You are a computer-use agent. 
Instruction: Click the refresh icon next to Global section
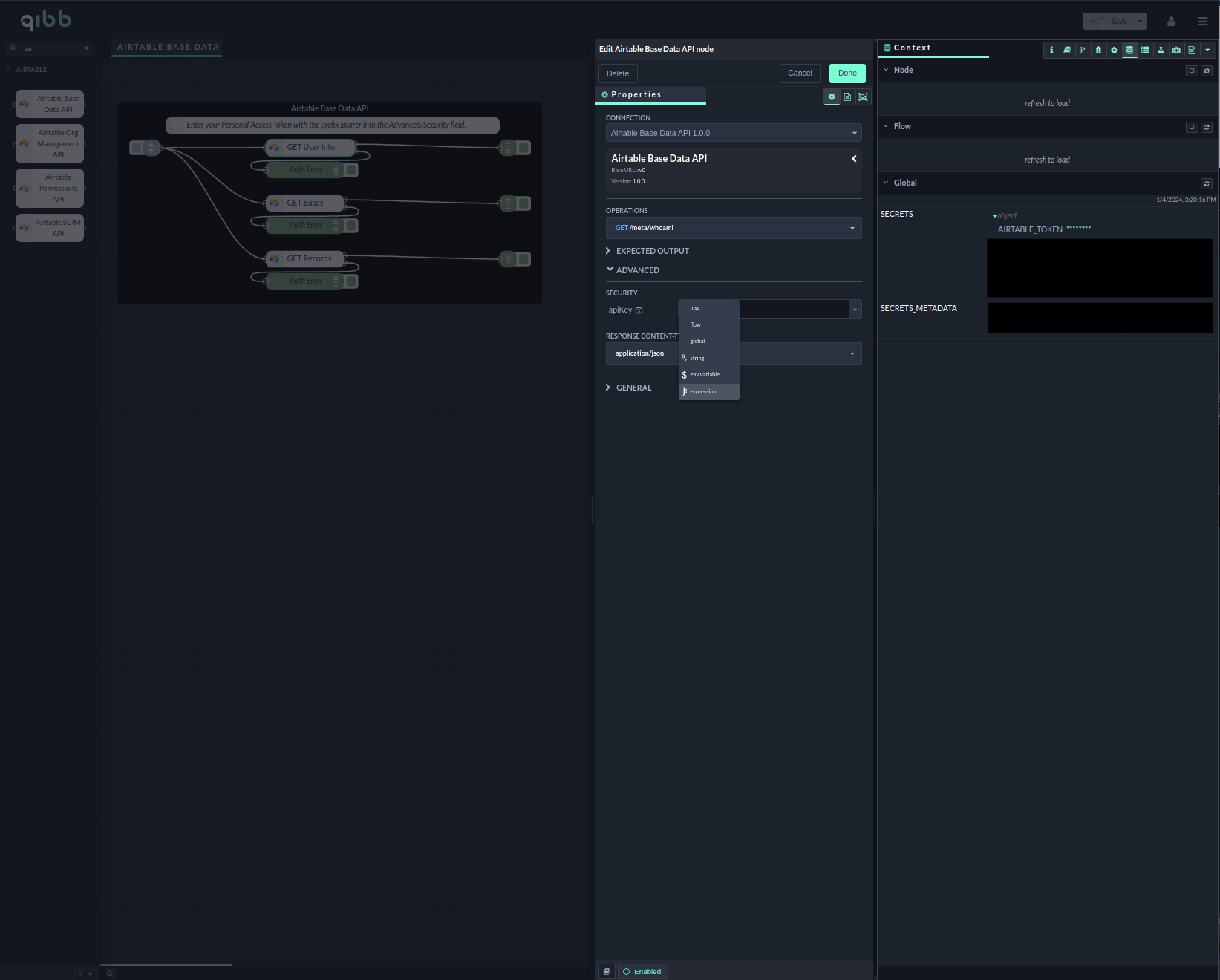[1207, 183]
